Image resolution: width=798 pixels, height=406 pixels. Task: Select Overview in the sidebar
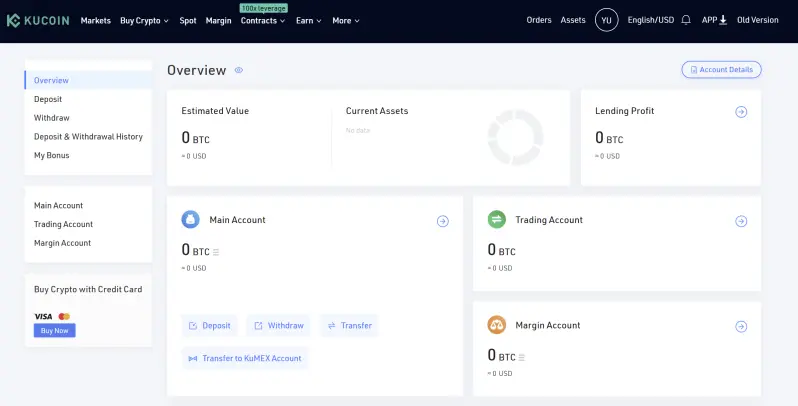coord(89,80)
